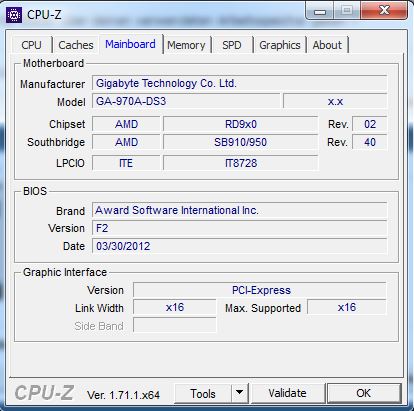The width and height of the screenshot is (414, 411).
Task: Expand the Tools dropdown arrow
Action: [x=240, y=393]
